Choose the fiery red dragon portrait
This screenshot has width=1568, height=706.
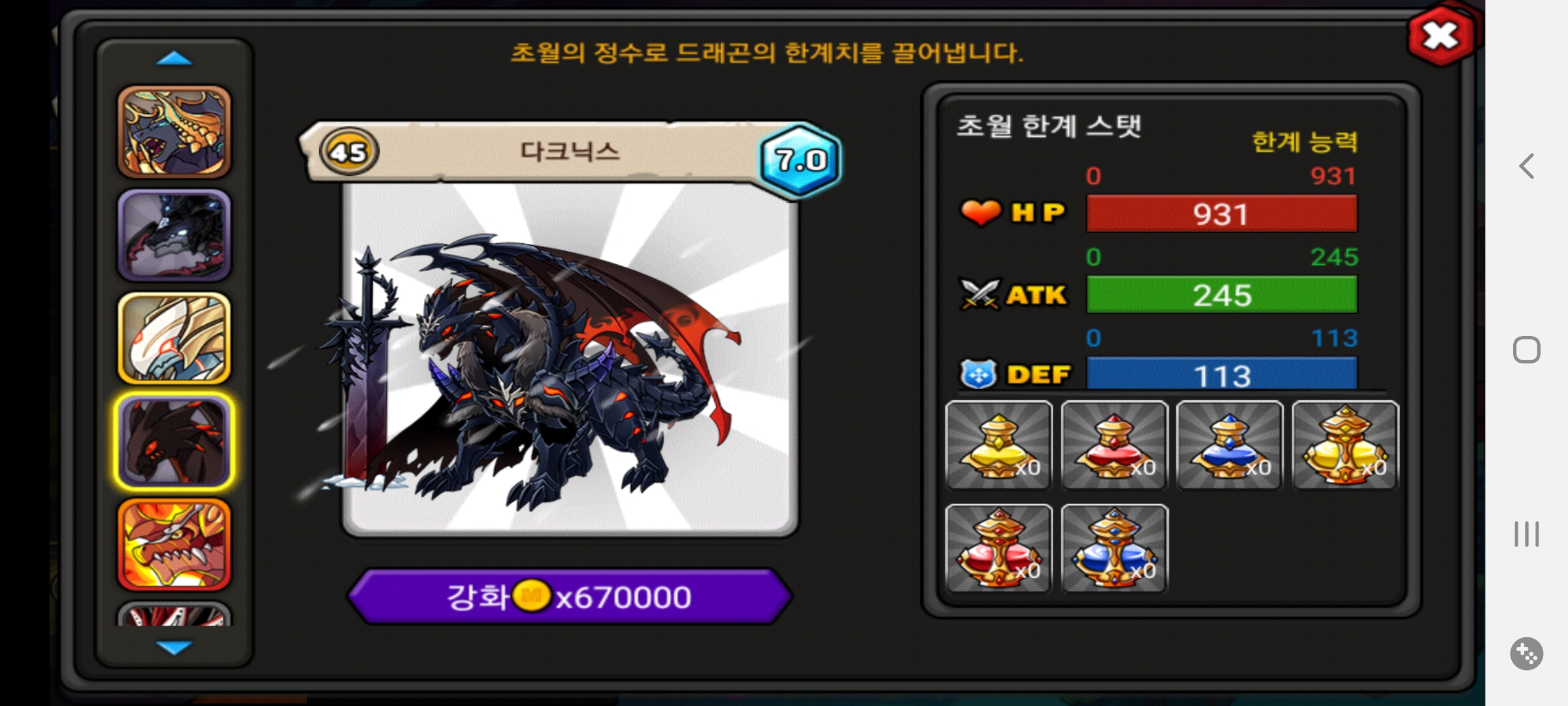(174, 545)
